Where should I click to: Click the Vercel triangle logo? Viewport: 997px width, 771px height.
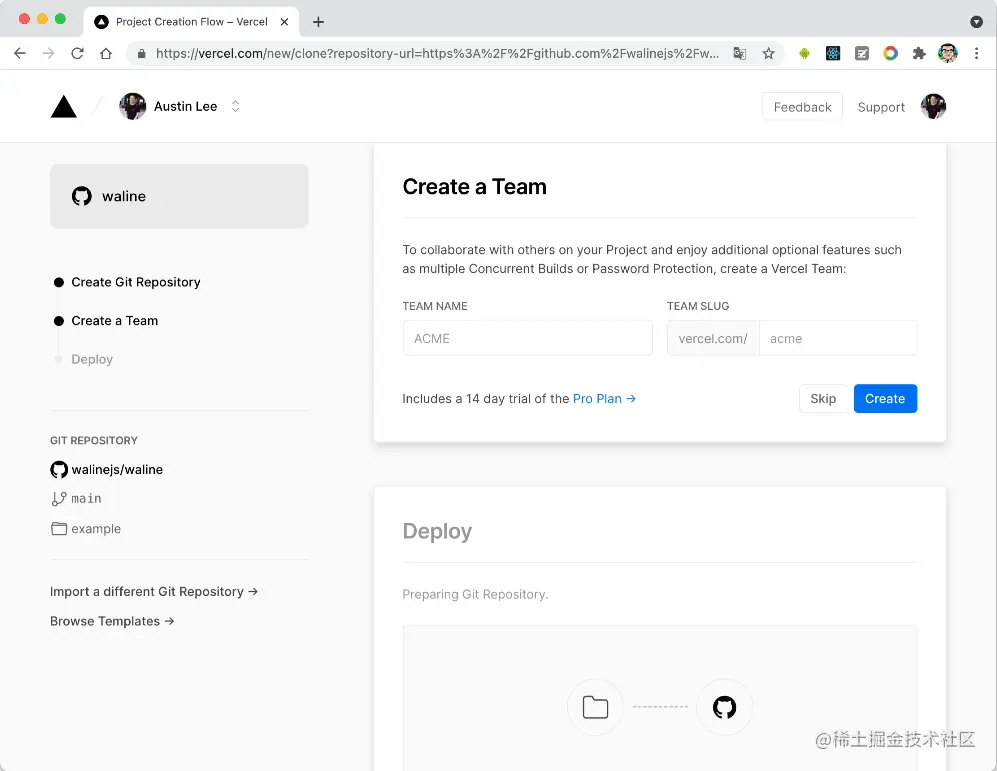tap(64, 107)
